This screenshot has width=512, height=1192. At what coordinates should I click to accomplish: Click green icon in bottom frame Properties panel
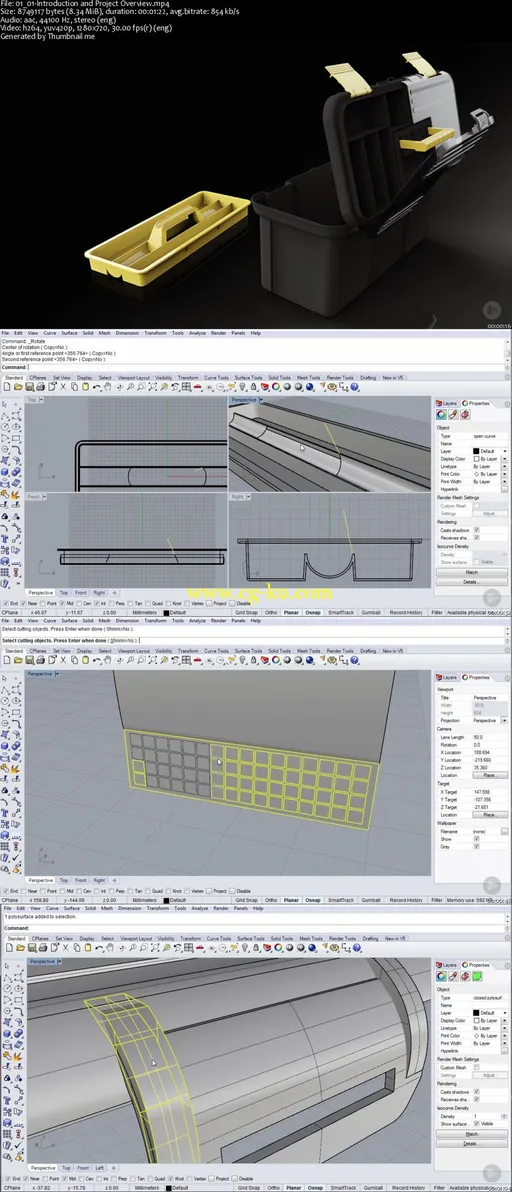point(477,976)
